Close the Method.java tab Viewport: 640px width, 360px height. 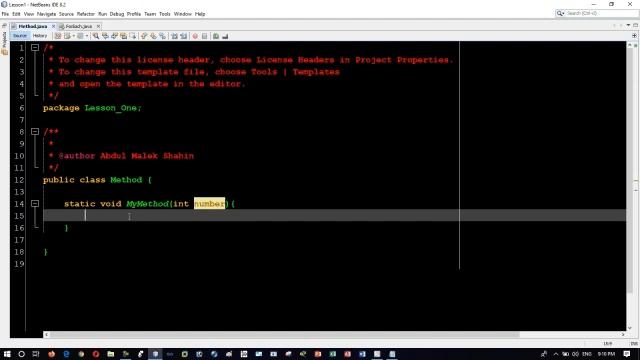click(53, 26)
